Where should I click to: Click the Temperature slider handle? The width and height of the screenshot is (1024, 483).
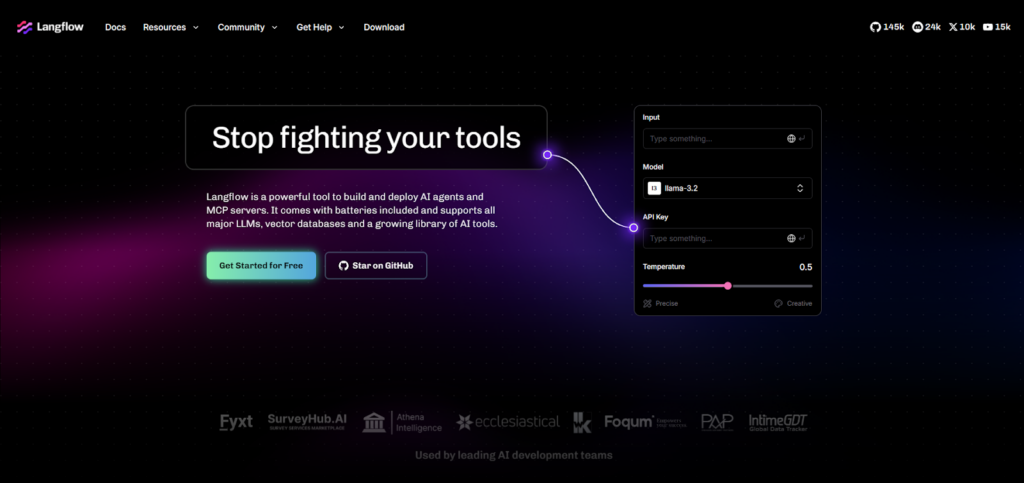tap(728, 286)
